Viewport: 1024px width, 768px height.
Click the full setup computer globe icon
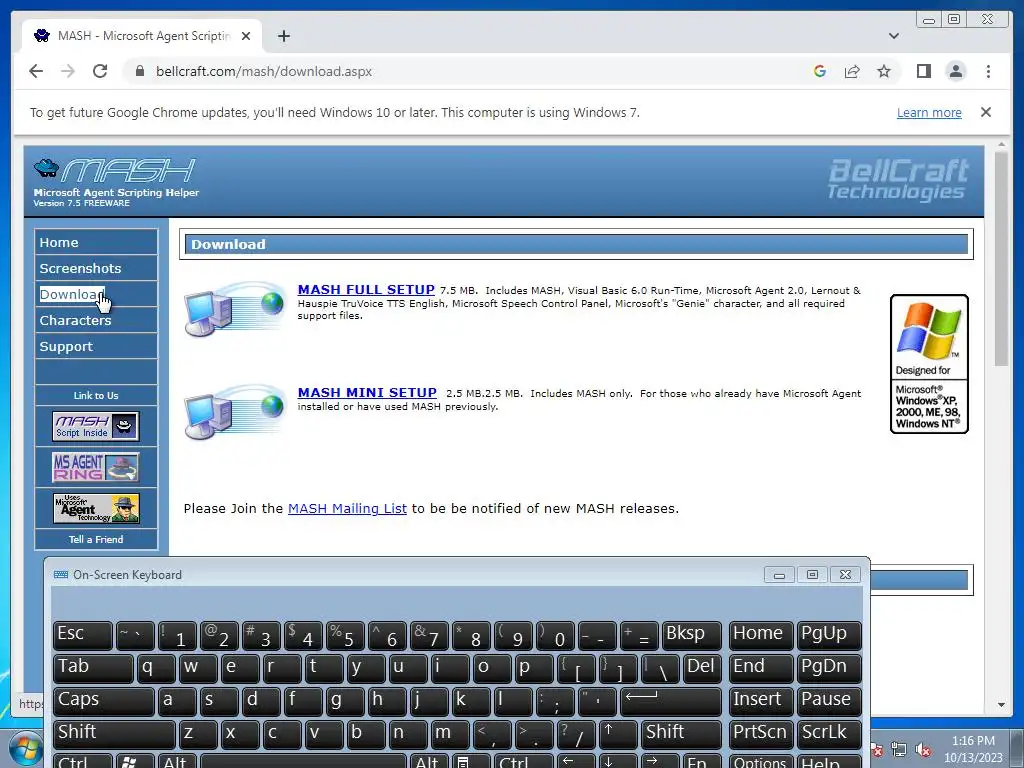coord(235,308)
